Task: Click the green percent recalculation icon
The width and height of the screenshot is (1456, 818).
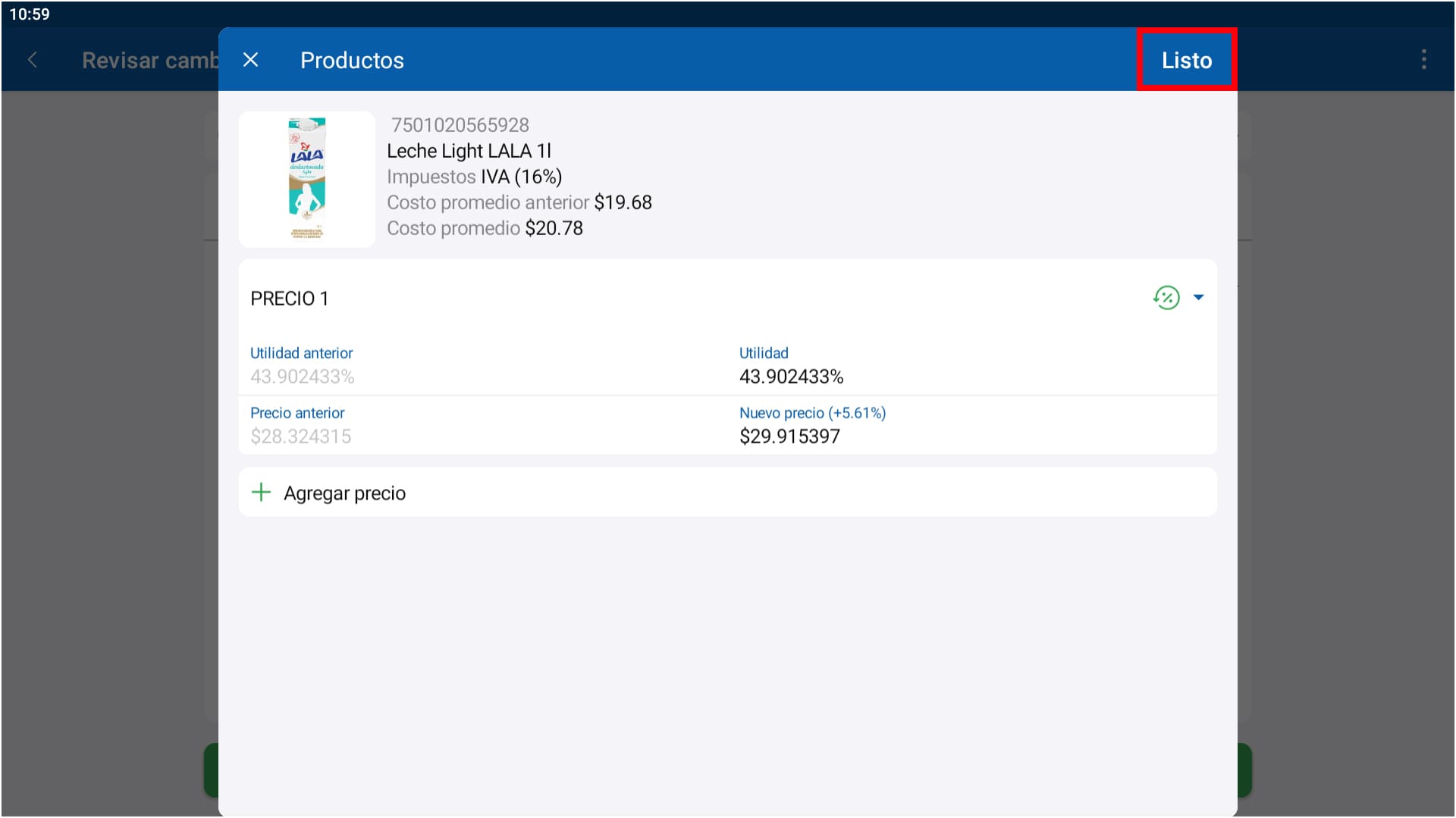Action: point(1166,298)
